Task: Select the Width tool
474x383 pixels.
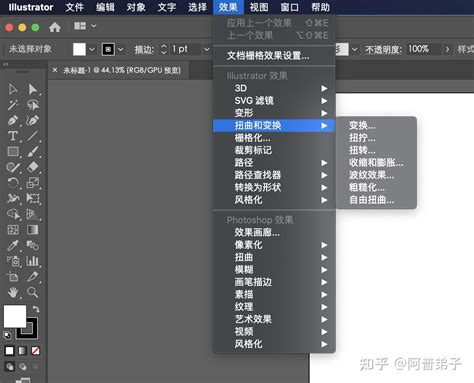Action: coord(13,198)
